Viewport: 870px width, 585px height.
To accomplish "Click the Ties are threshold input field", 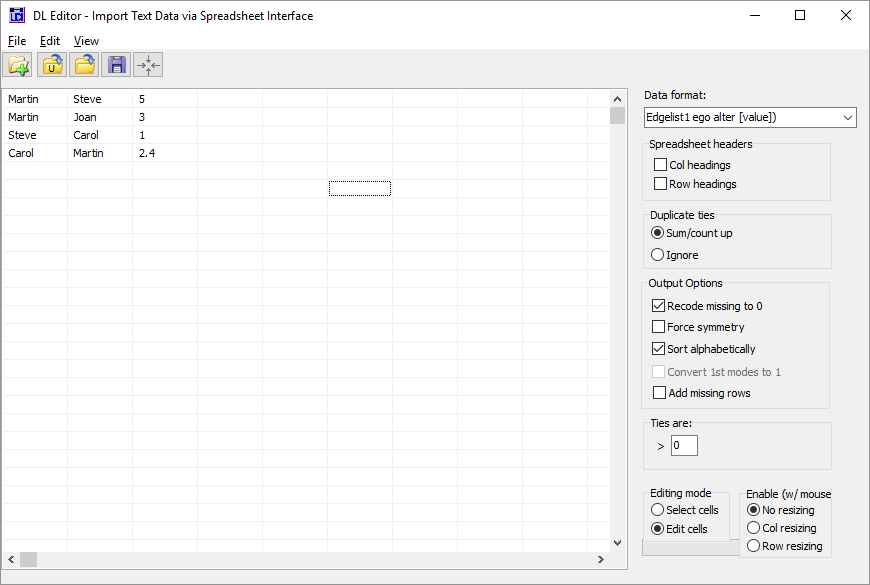I will [x=684, y=446].
